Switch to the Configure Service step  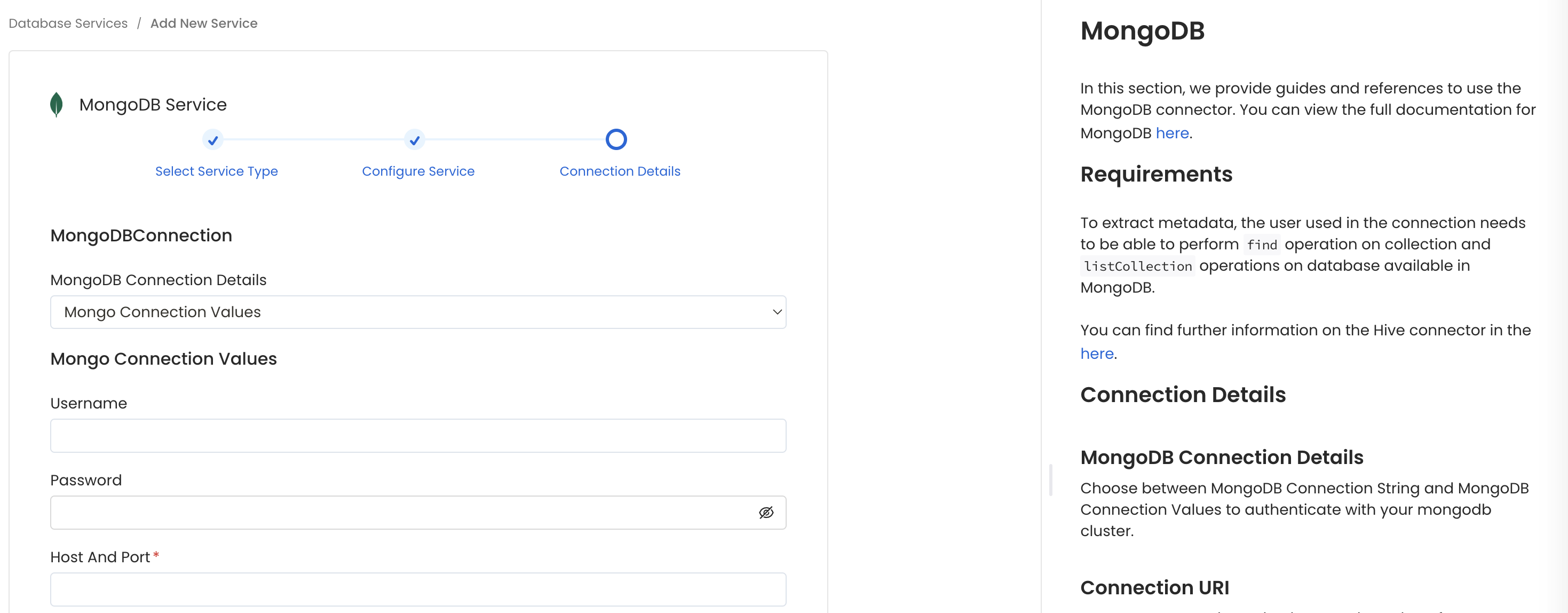point(417,171)
